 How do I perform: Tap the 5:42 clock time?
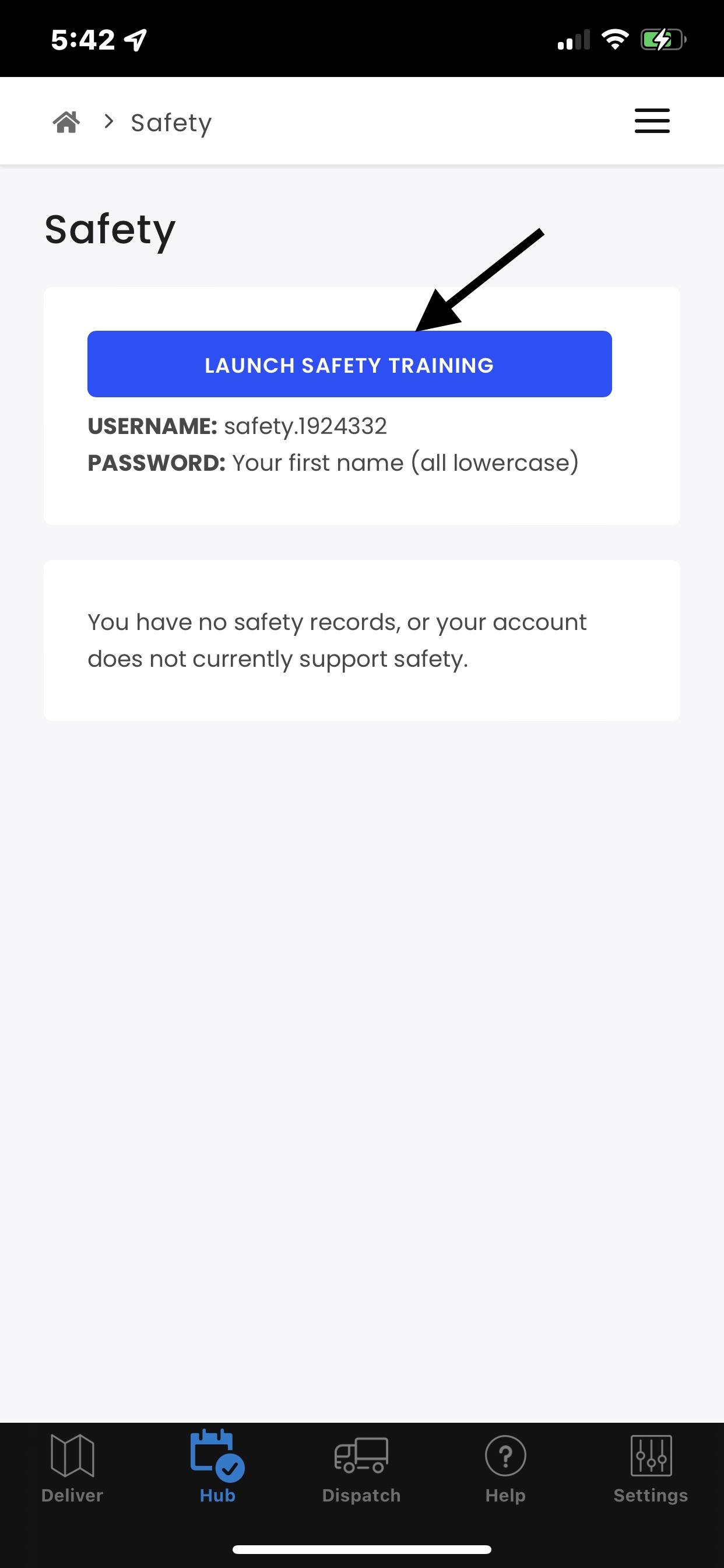coord(83,40)
